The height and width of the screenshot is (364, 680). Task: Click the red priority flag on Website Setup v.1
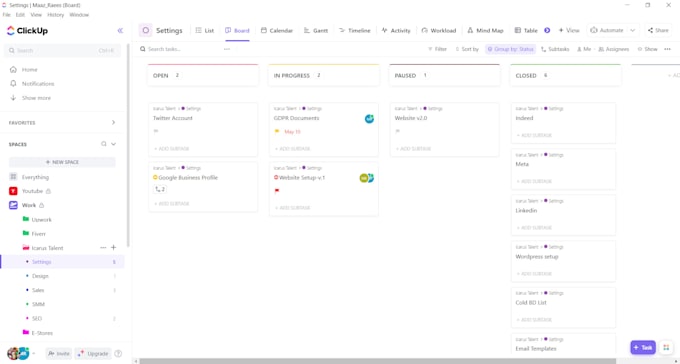coord(277,190)
